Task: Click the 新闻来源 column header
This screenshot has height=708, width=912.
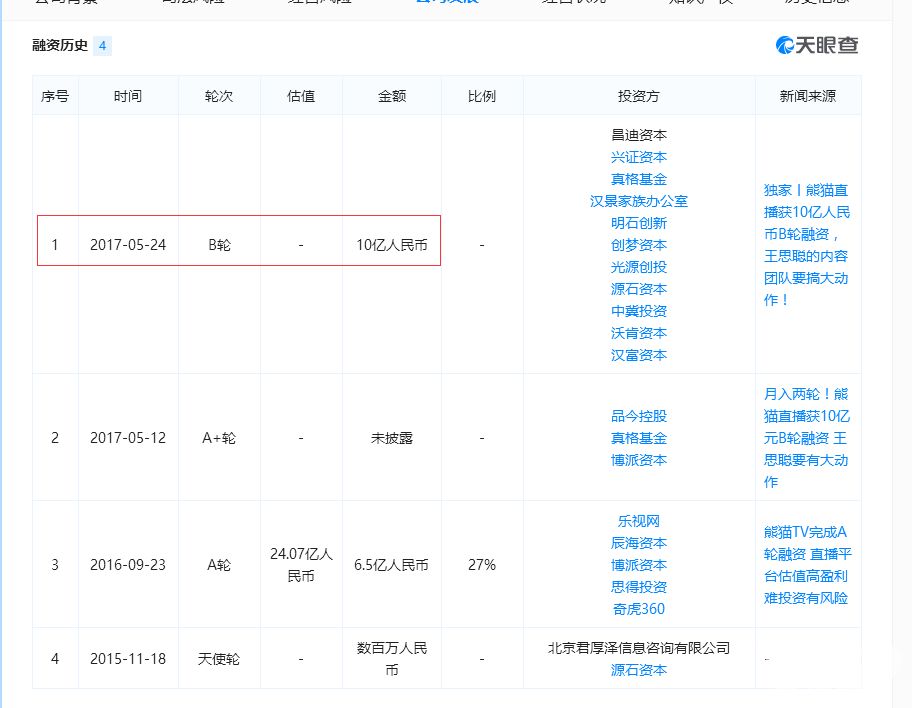Action: (x=807, y=96)
